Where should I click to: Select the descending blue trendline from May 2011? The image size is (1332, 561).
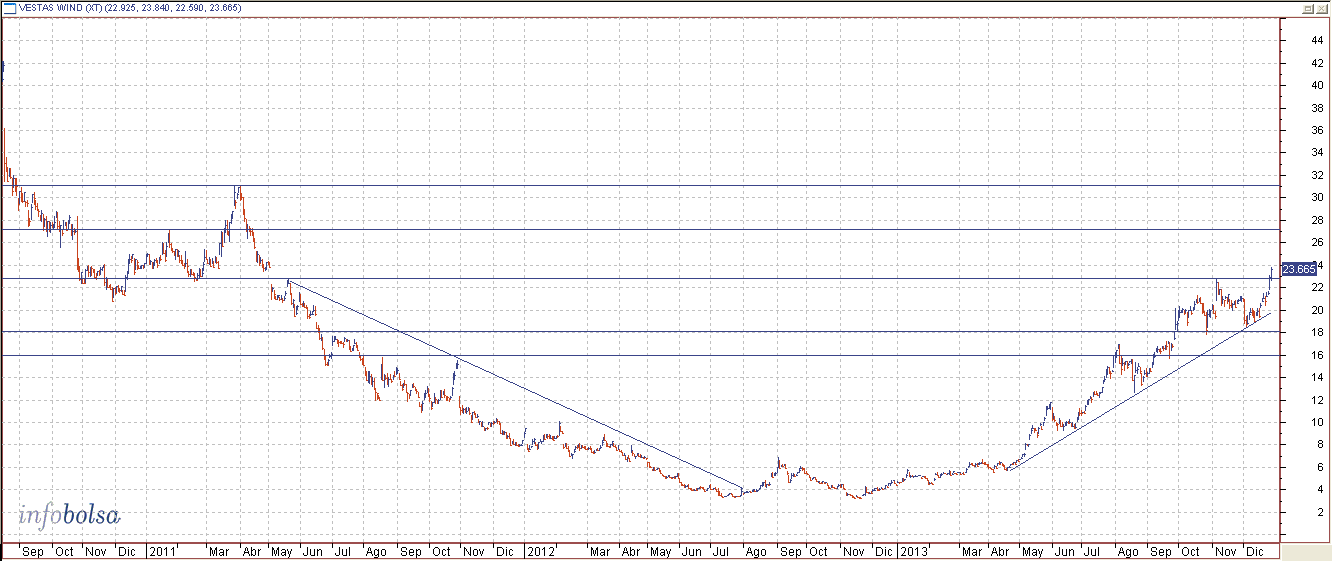515,384
